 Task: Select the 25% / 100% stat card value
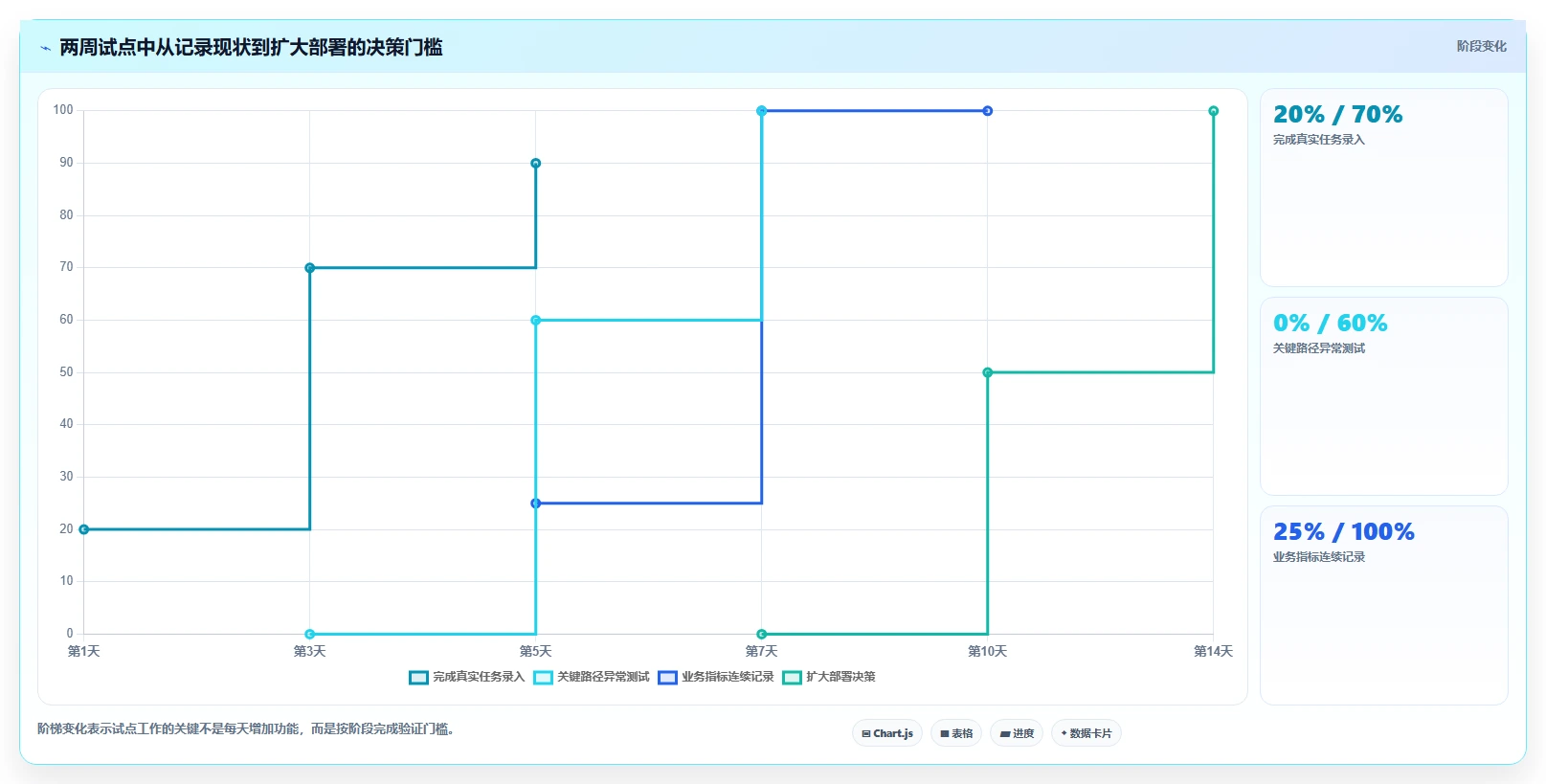point(1343,532)
